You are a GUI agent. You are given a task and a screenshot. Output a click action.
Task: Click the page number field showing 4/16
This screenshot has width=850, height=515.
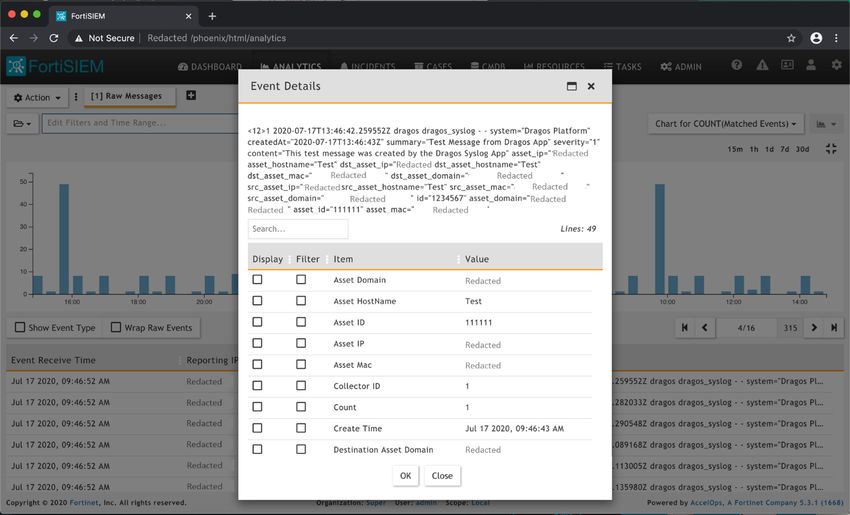(746, 327)
